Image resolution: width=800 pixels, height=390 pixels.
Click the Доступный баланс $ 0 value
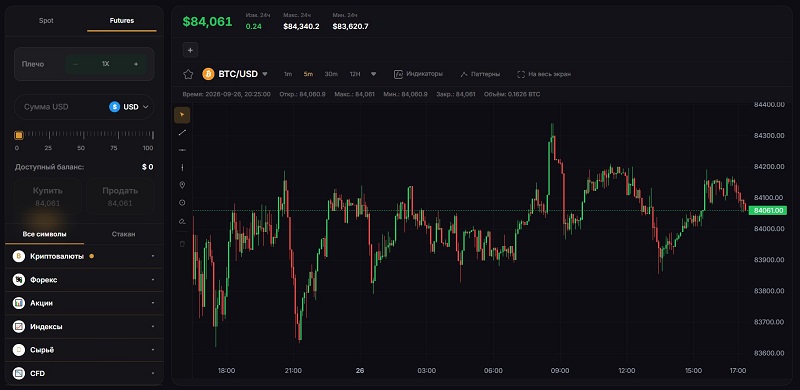coord(147,166)
